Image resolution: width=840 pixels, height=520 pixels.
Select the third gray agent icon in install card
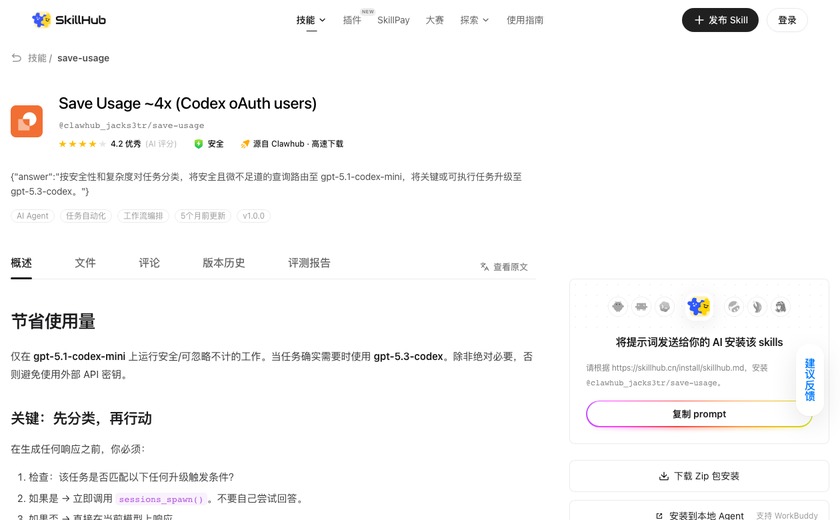point(665,307)
